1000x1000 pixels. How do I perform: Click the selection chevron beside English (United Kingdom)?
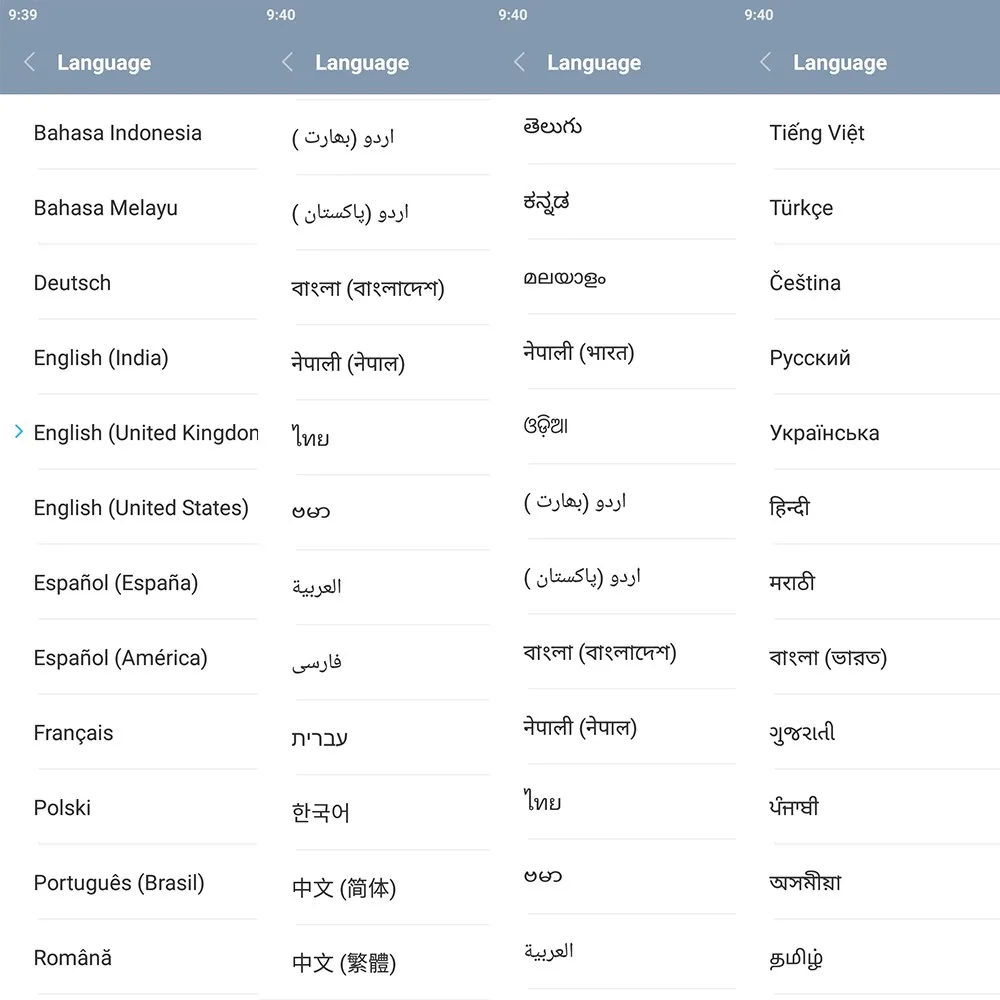18,432
